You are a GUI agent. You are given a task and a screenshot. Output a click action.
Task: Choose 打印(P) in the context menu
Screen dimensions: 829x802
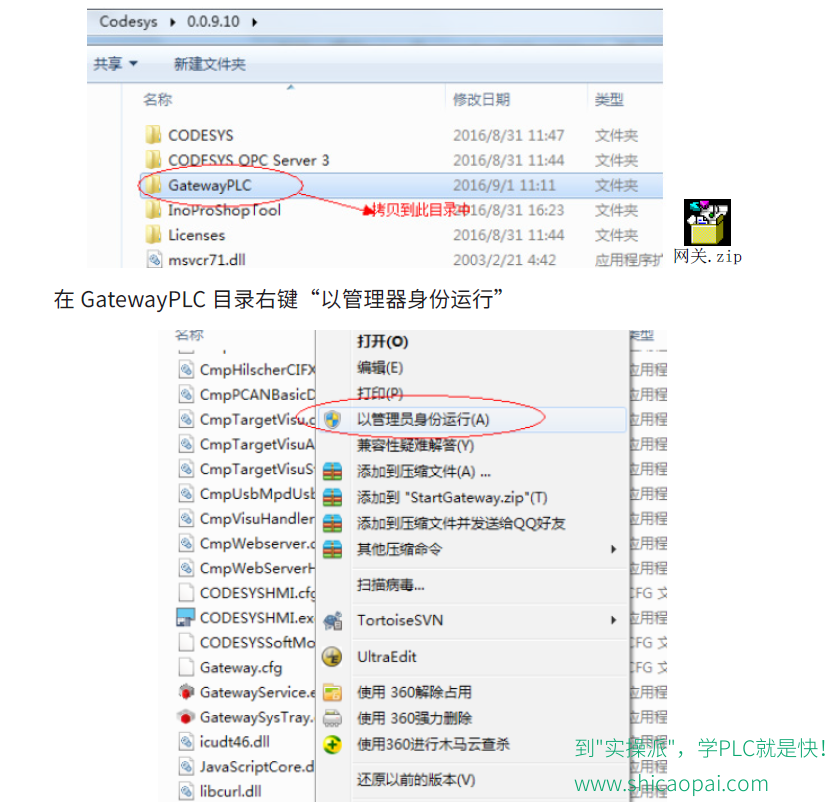coord(380,393)
